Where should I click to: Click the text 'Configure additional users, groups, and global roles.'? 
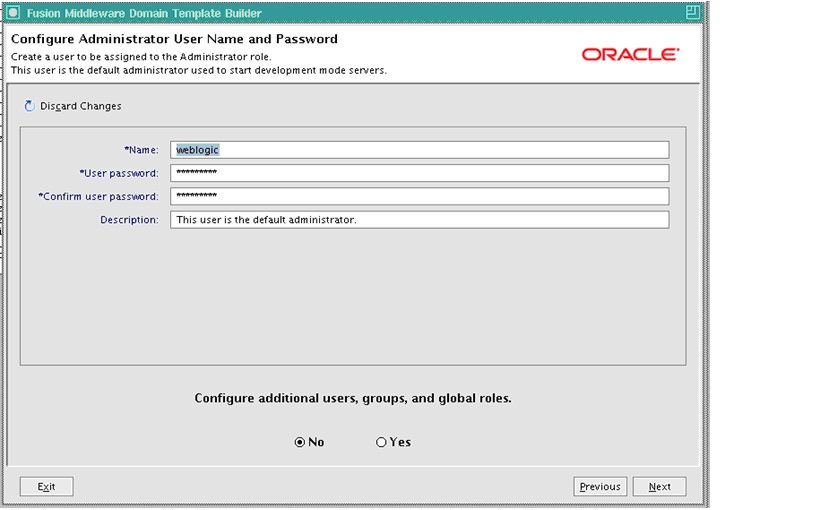pyautogui.click(x=353, y=398)
